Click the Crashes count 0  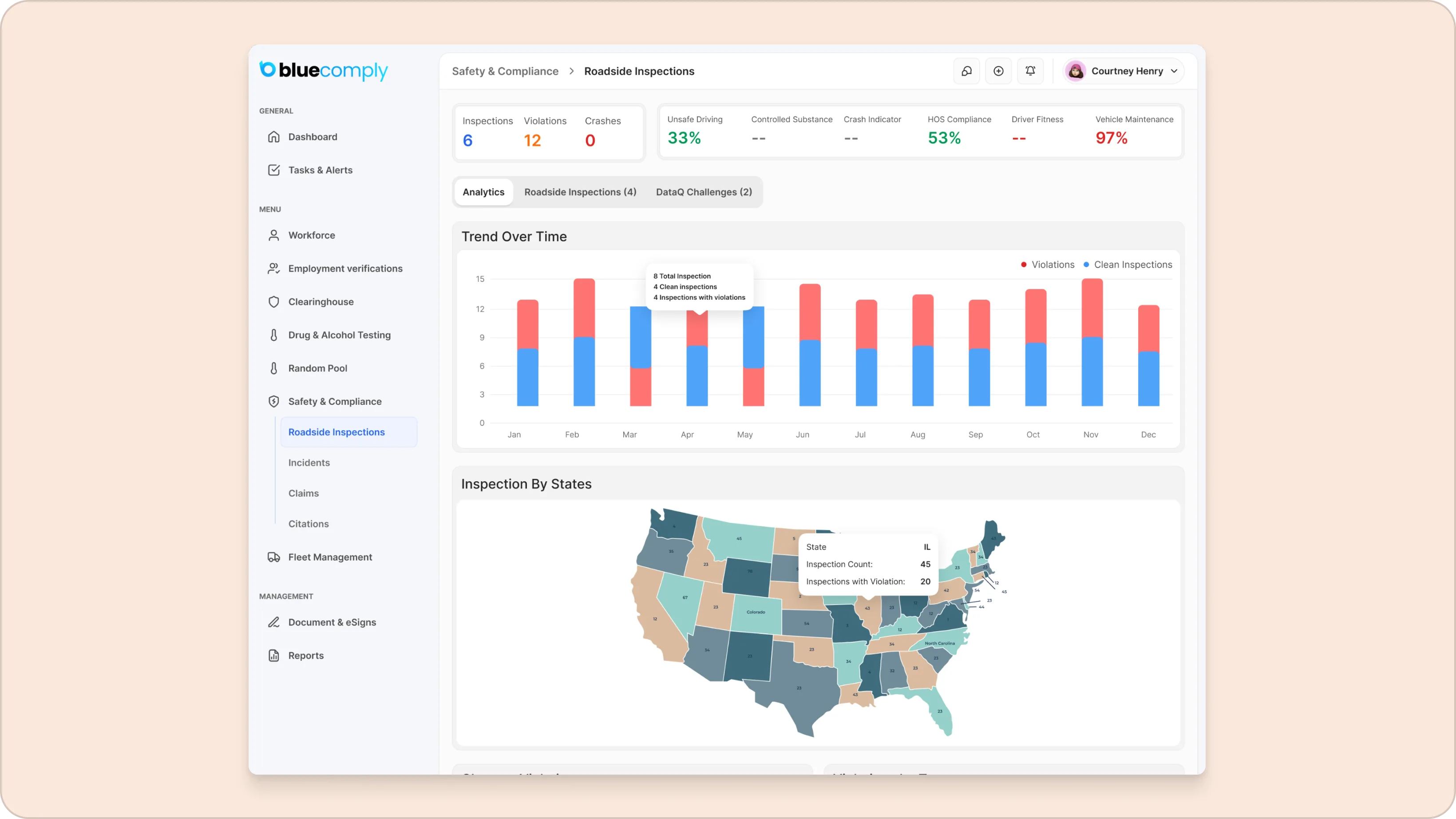tap(590, 140)
